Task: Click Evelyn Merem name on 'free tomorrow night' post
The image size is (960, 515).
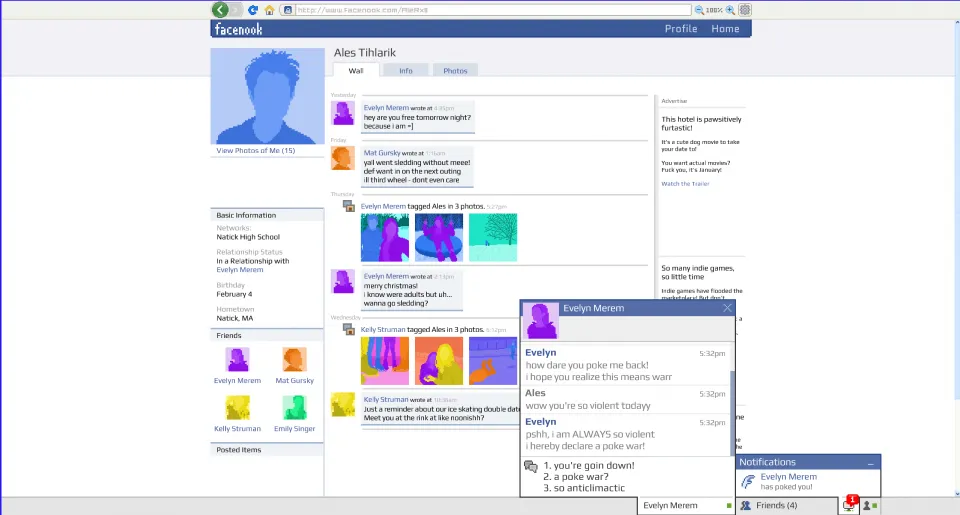Action: [x=386, y=108]
